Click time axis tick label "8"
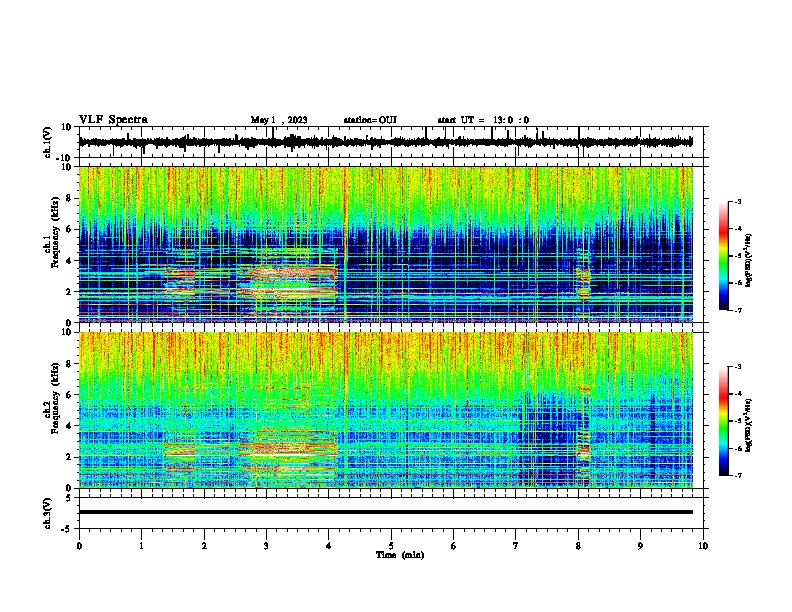This screenshot has height=612, width=792. (x=578, y=545)
